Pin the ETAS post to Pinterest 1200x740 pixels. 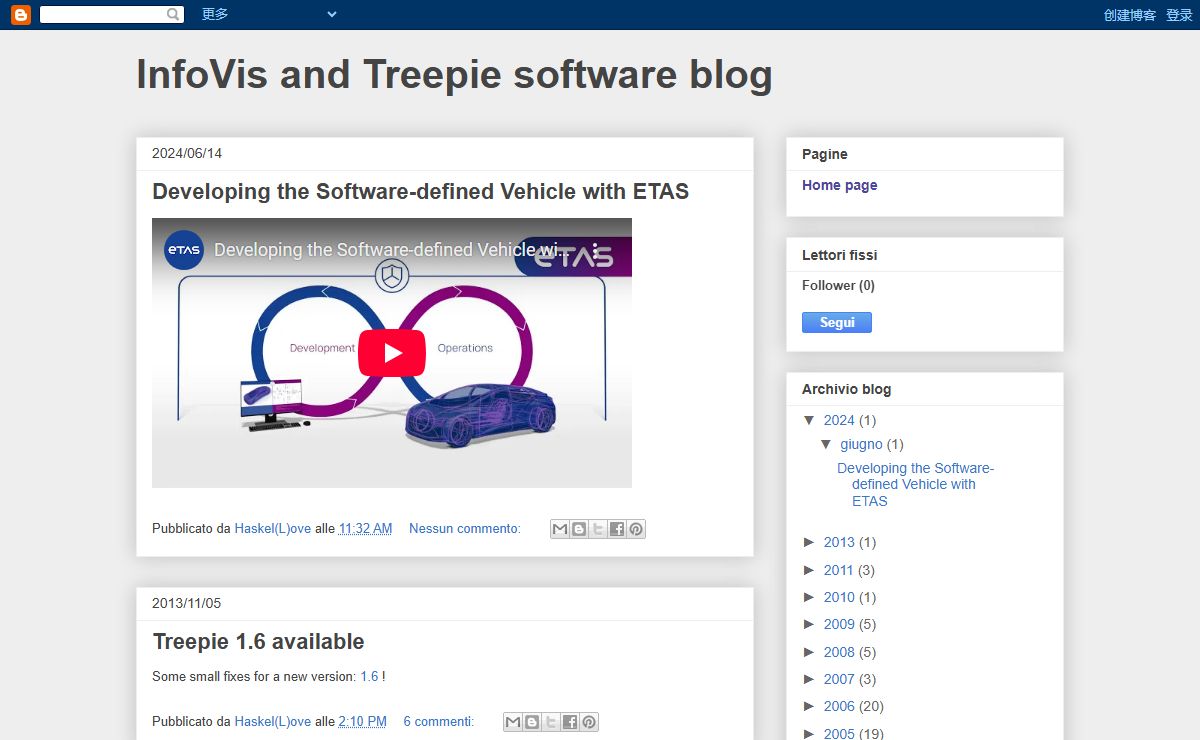[x=636, y=529]
